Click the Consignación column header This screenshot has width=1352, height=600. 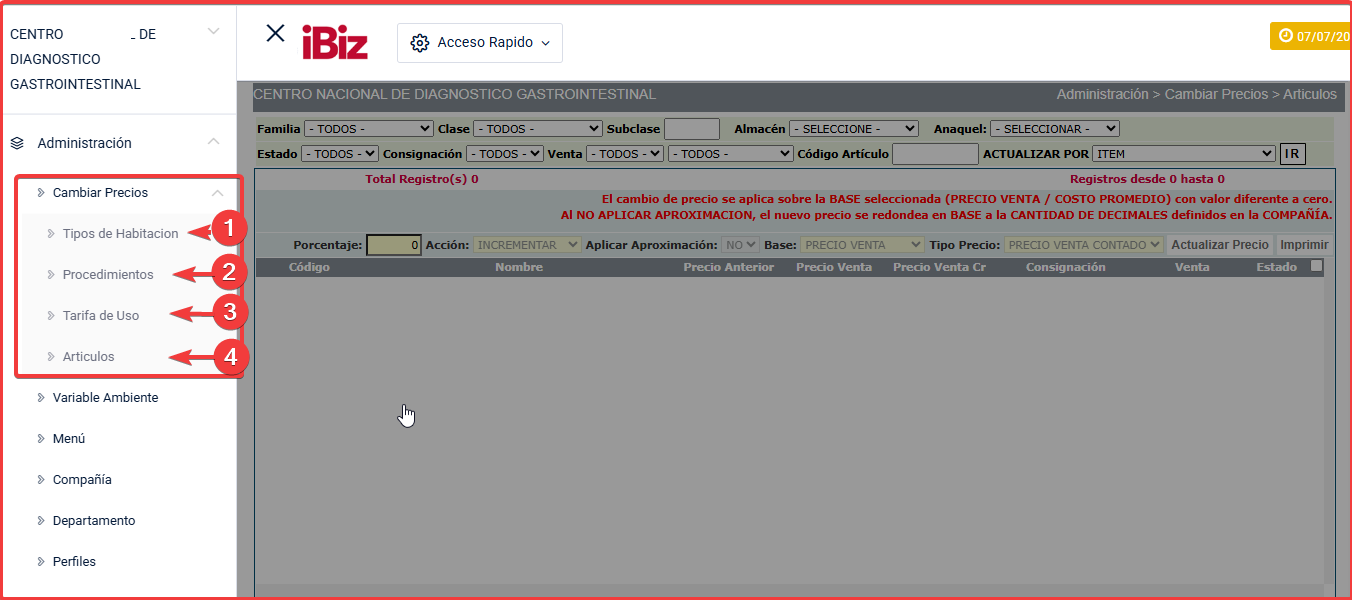tap(1066, 267)
